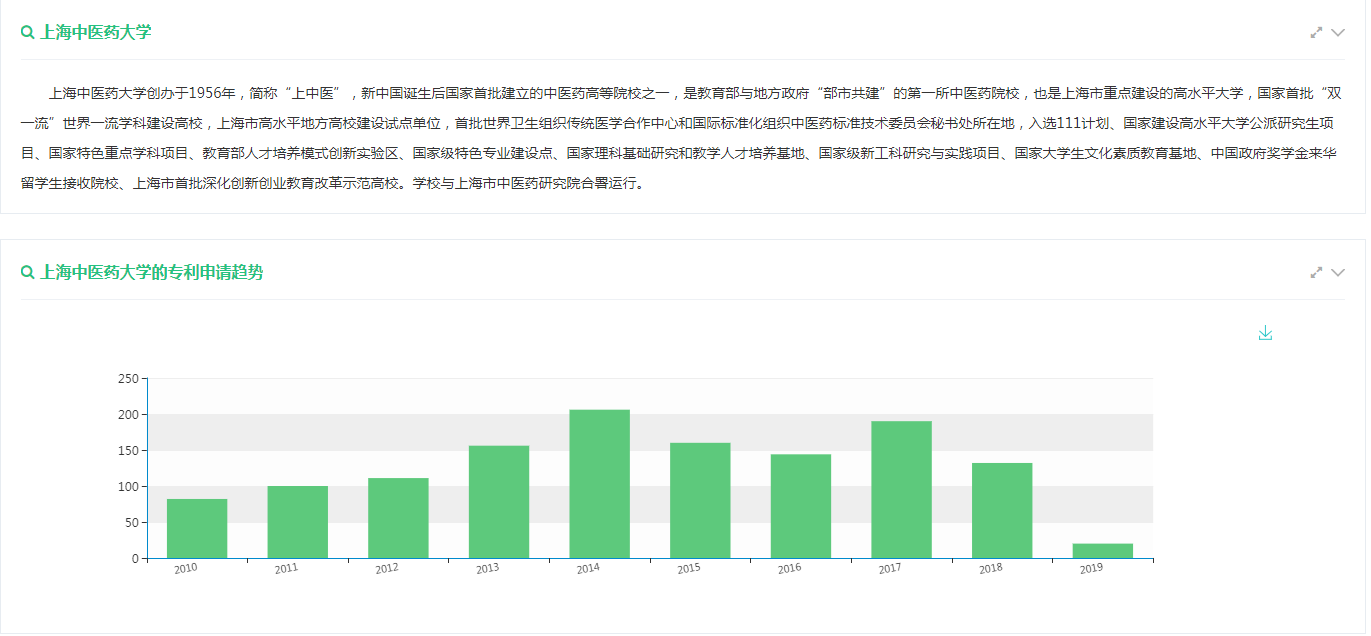Viewport: 1371px width, 636px height.
Task: Click the 2015 patent bar
Action: point(700,500)
